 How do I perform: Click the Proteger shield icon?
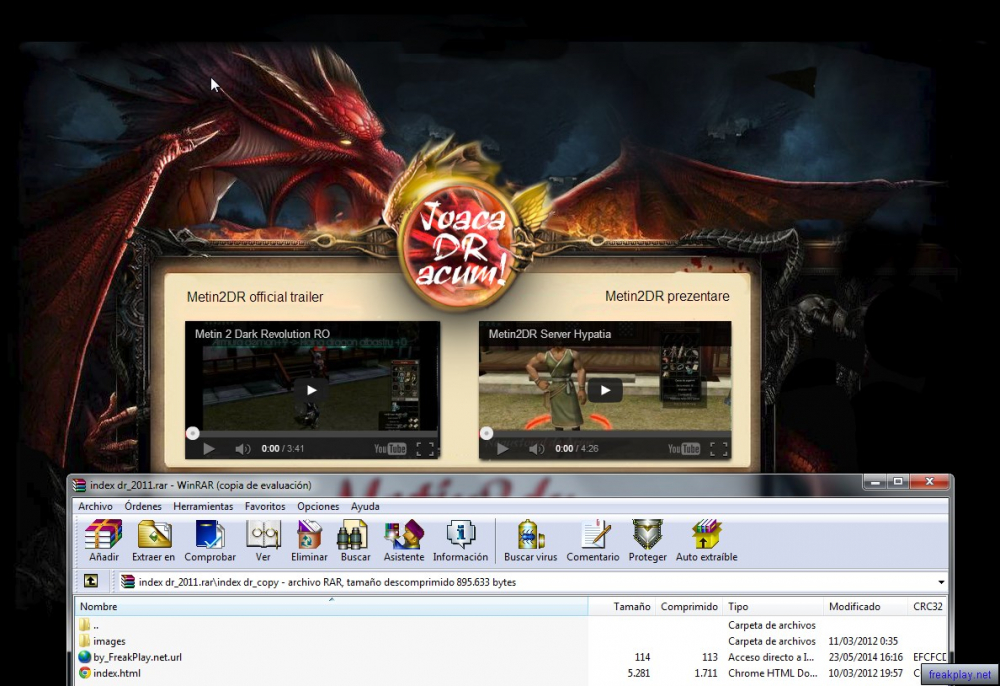tap(647, 539)
